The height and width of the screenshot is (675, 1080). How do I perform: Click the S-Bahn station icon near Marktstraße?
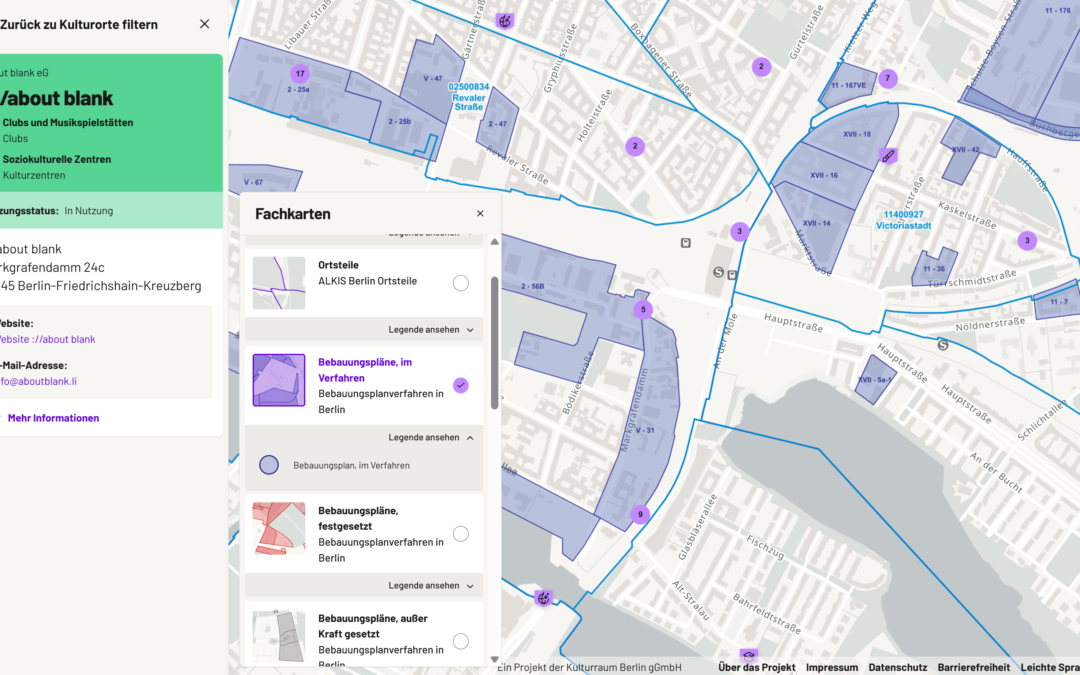[x=718, y=272]
